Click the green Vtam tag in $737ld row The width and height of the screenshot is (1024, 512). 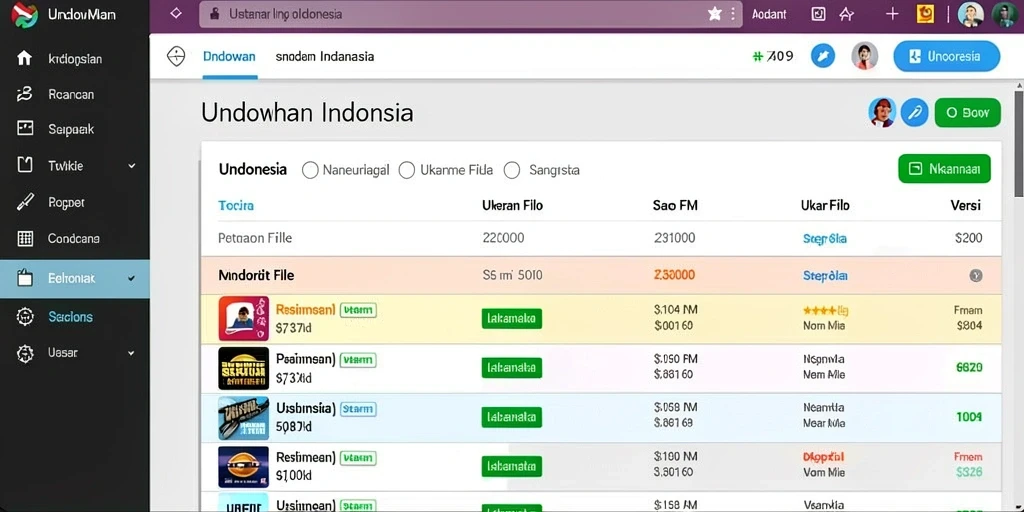pos(359,310)
